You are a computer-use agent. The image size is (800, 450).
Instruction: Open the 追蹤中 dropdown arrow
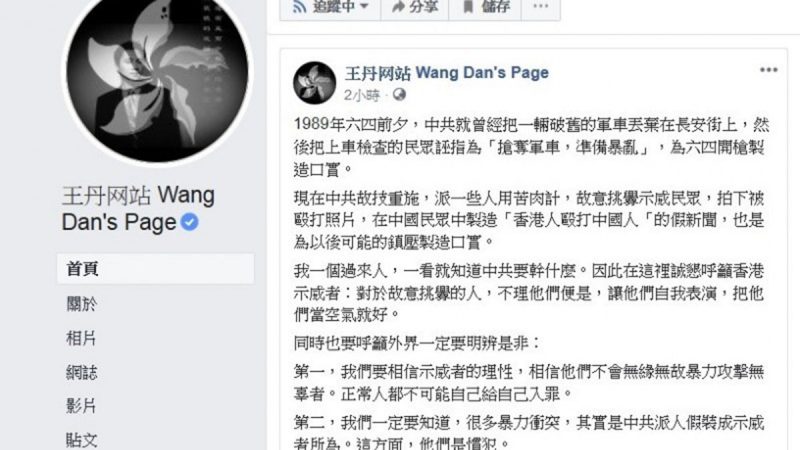(364, 7)
